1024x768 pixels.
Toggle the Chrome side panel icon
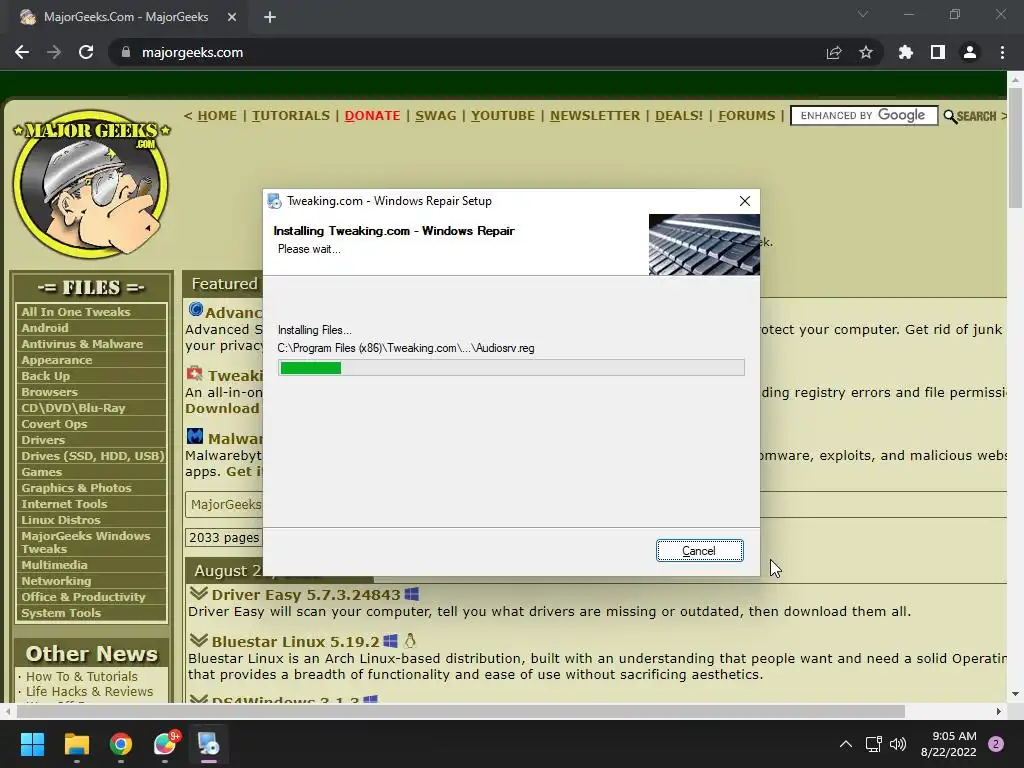(x=938, y=52)
